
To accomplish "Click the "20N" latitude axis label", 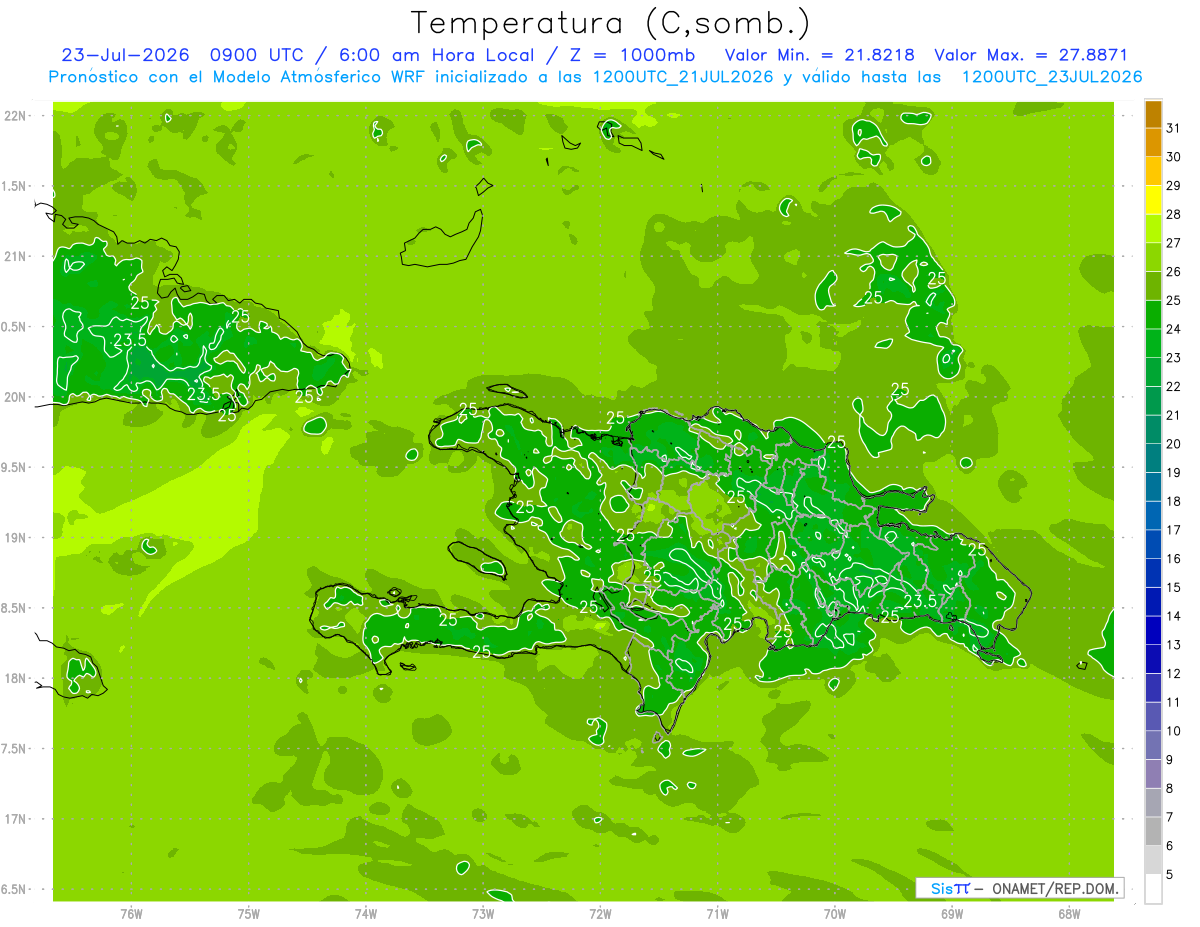I will click(16, 397).
